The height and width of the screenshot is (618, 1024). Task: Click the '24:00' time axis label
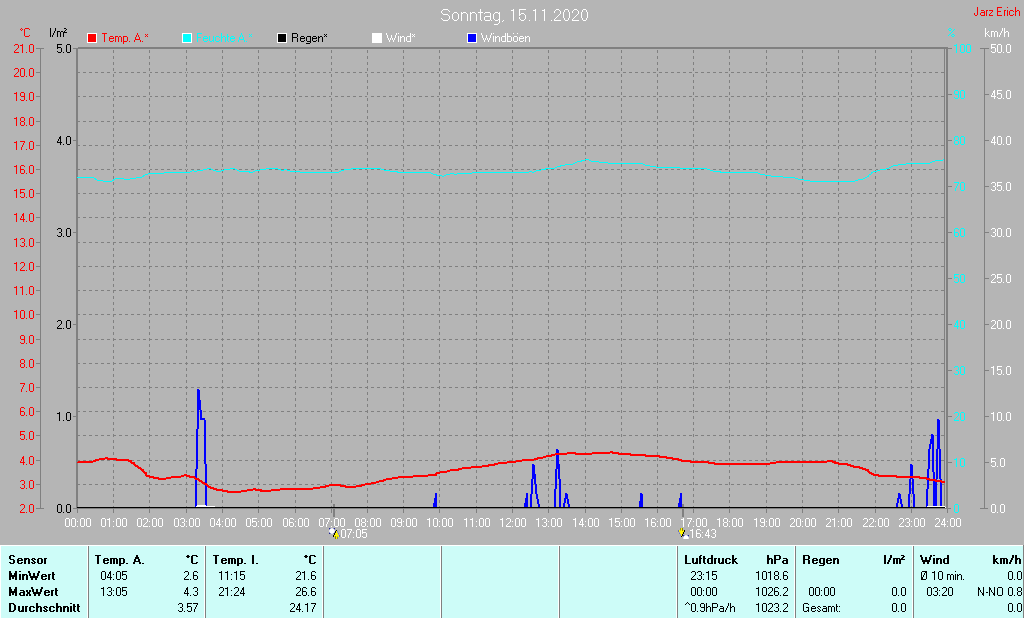948,523
